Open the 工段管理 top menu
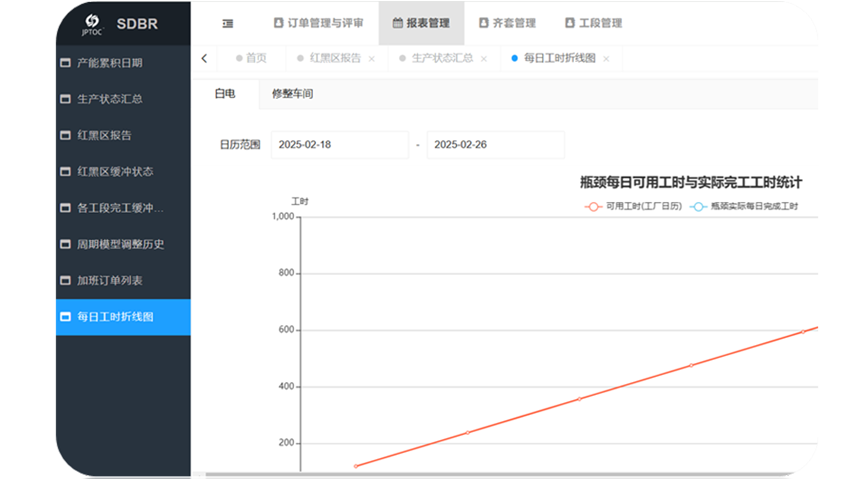 [593, 23]
